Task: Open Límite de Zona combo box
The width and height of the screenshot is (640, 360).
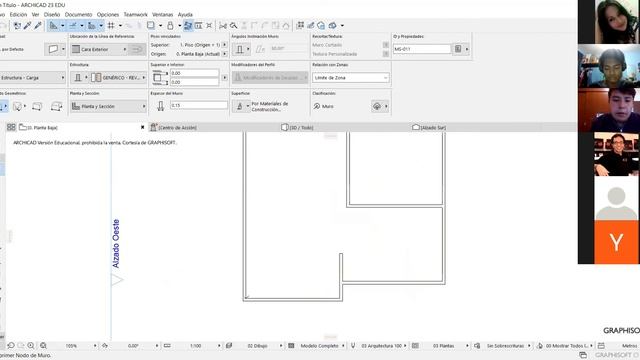Action: pyautogui.click(x=351, y=78)
